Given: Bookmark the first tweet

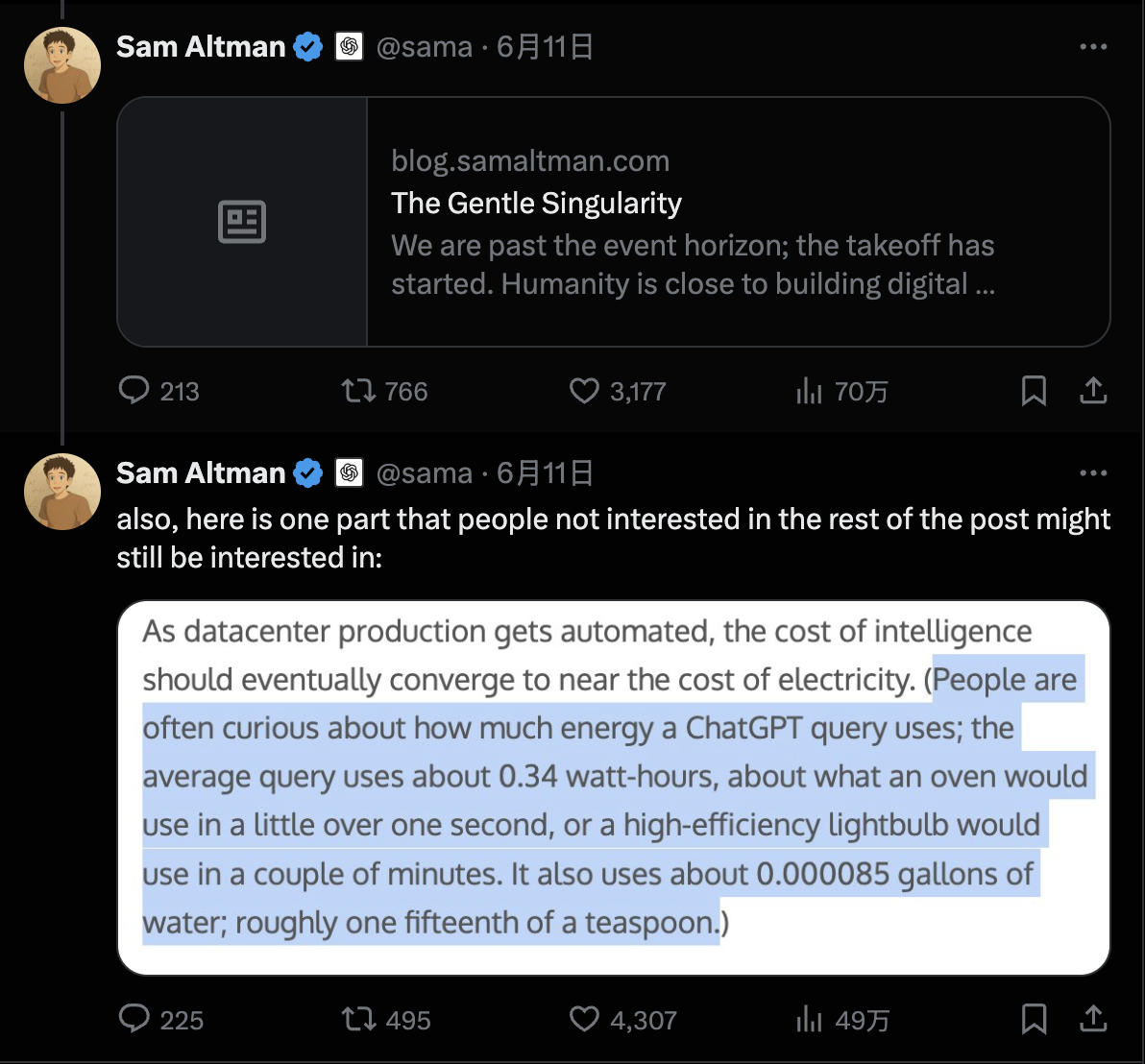Looking at the screenshot, I should click(1034, 391).
